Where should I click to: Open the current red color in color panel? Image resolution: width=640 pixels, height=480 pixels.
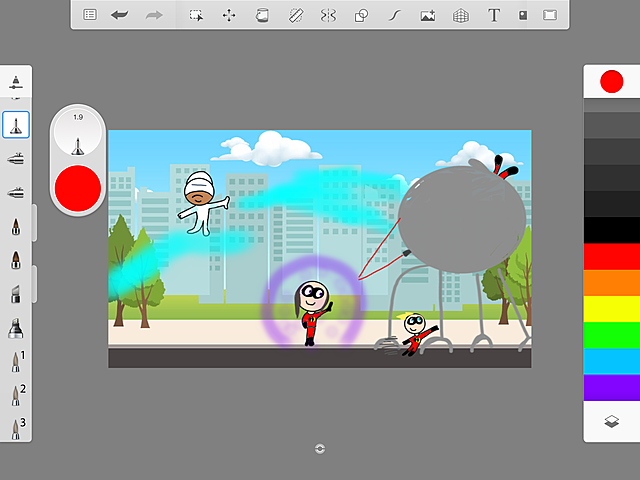[x=611, y=81]
